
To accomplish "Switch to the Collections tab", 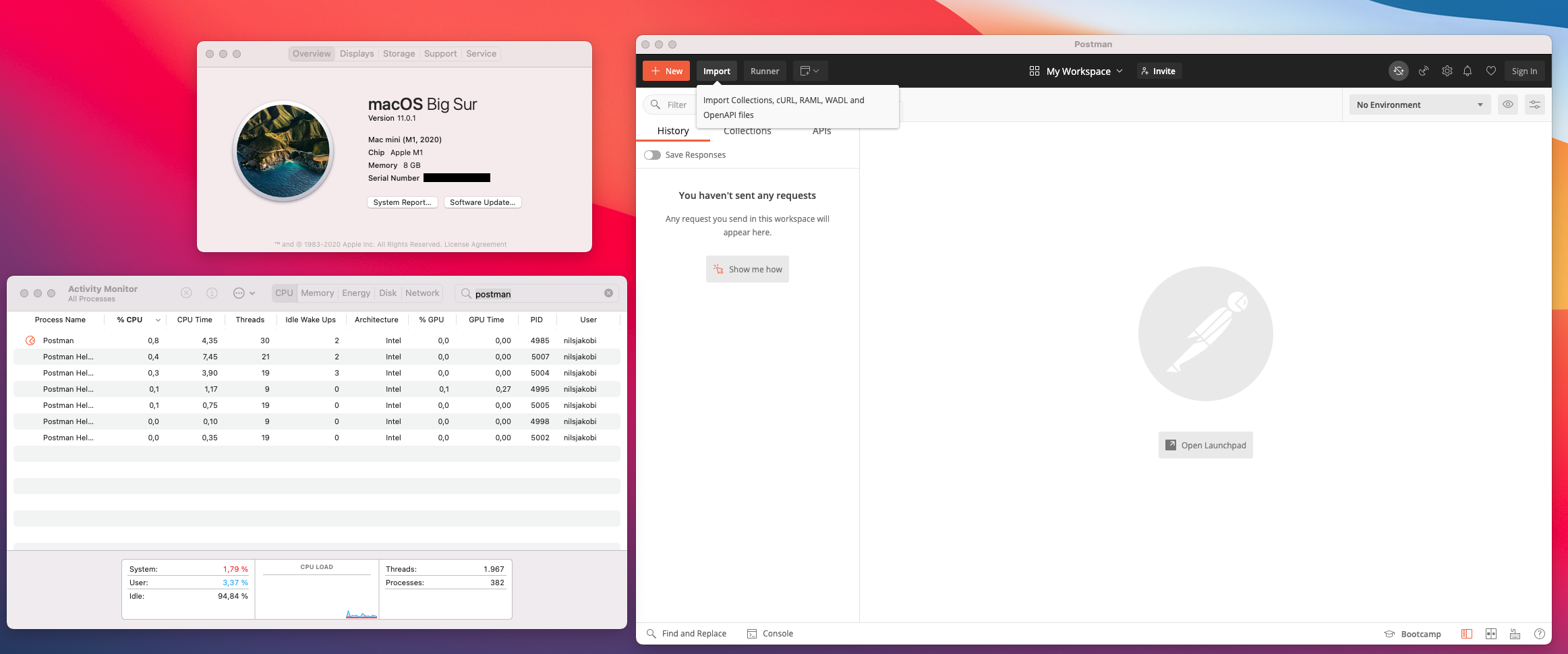I will (747, 131).
